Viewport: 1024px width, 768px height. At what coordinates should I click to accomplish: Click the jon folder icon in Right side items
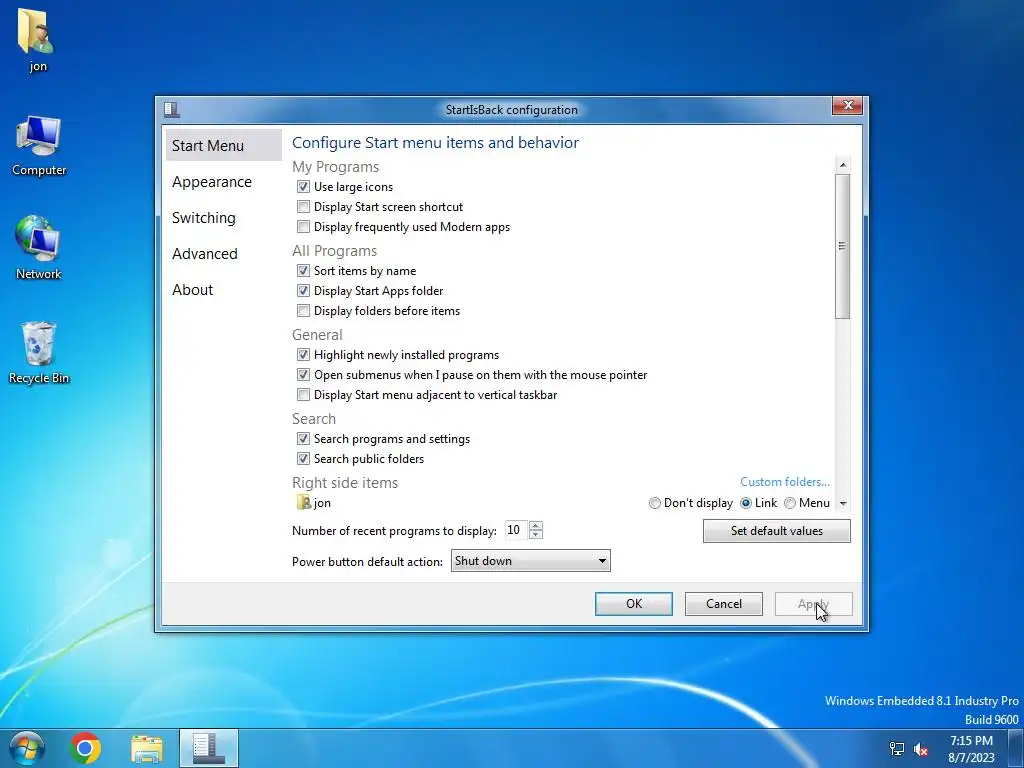(x=304, y=502)
